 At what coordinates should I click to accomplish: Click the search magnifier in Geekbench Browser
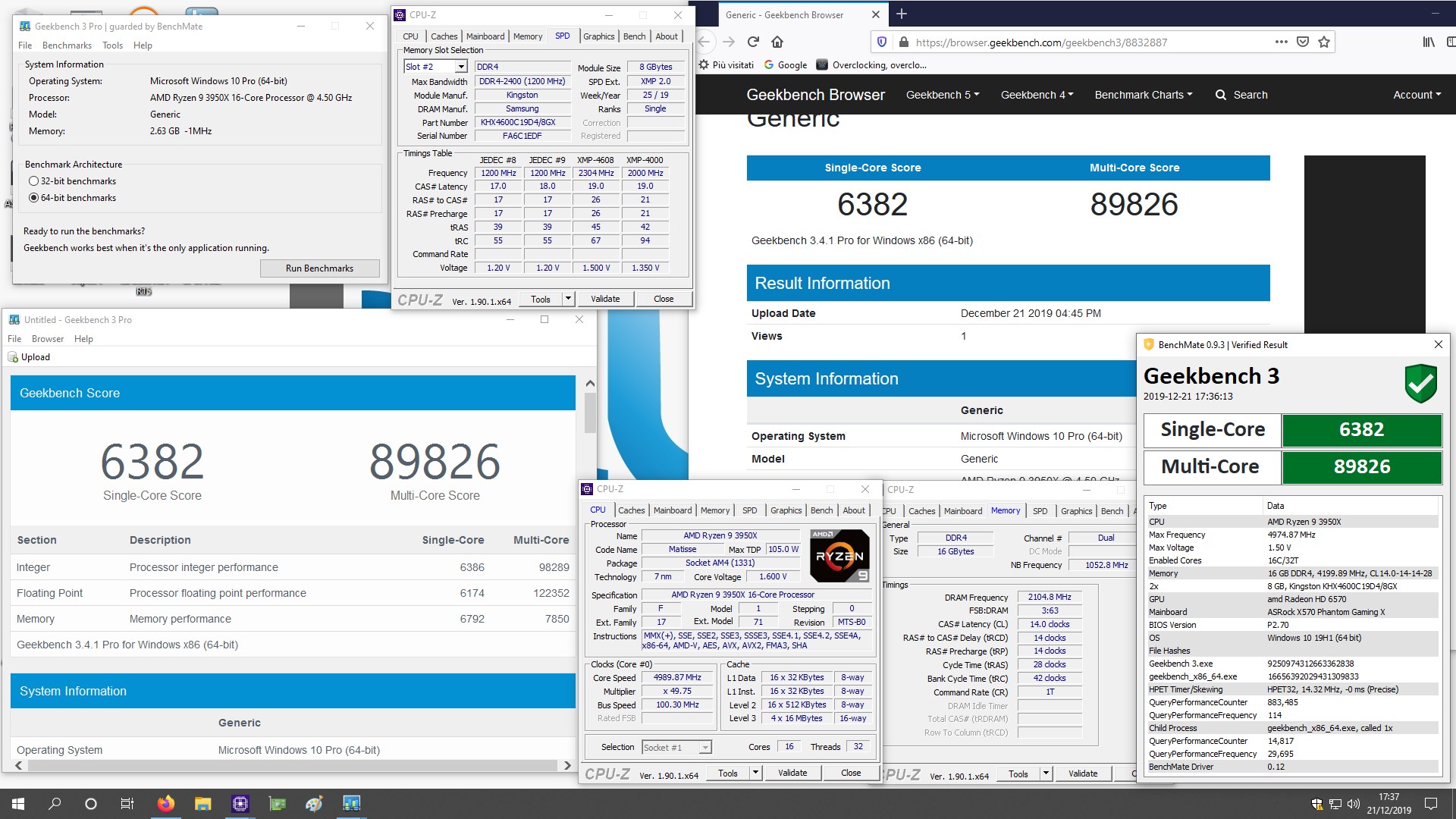click(x=1220, y=95)
